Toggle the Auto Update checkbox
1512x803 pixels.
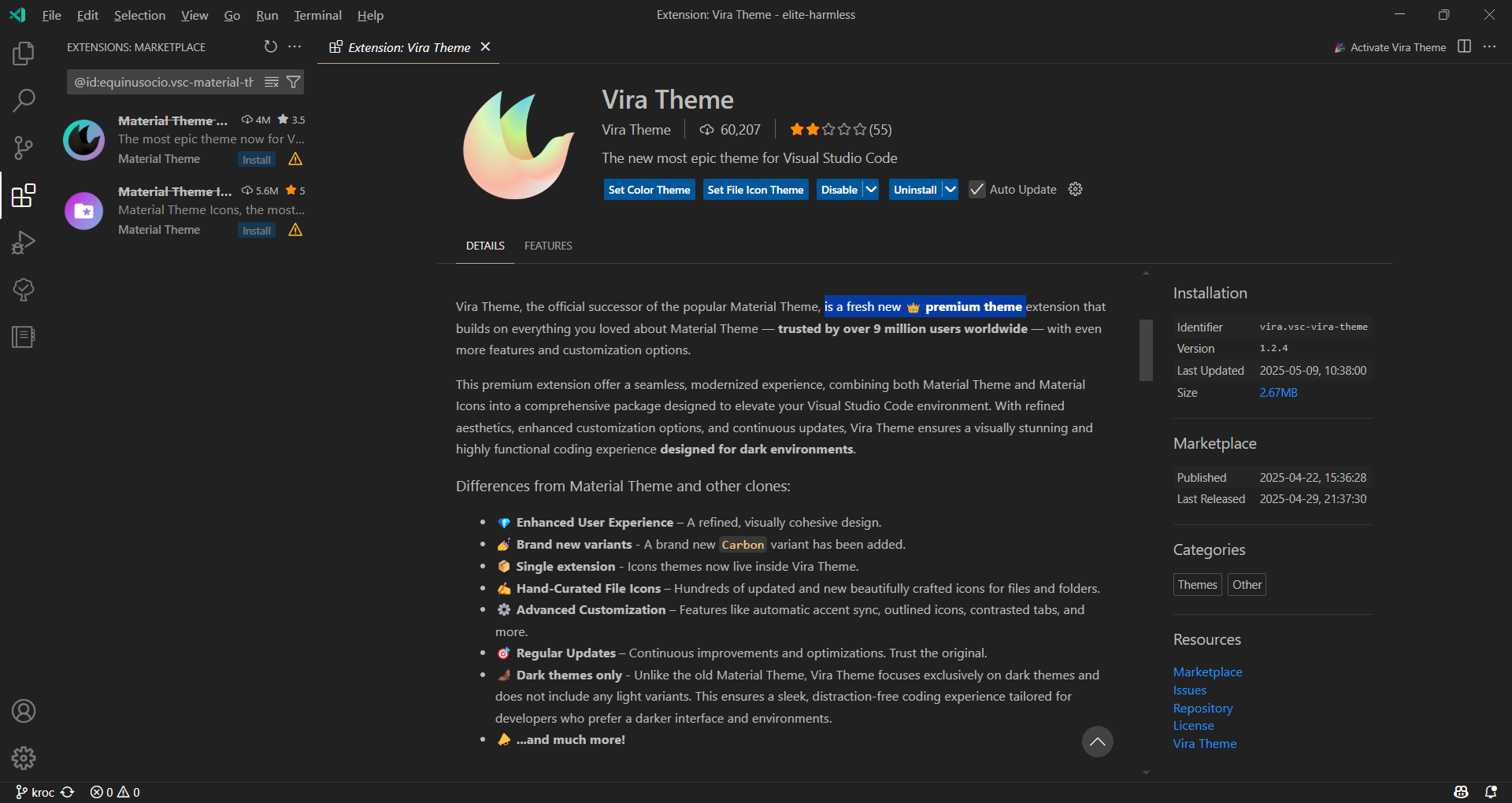pos(976,190)
